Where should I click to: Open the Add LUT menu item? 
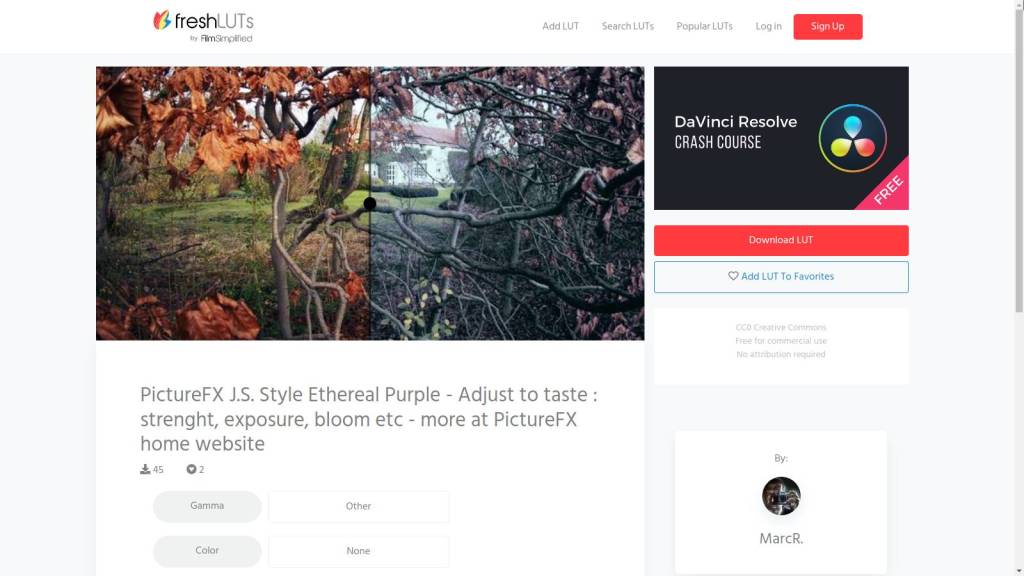click(560, 26)
